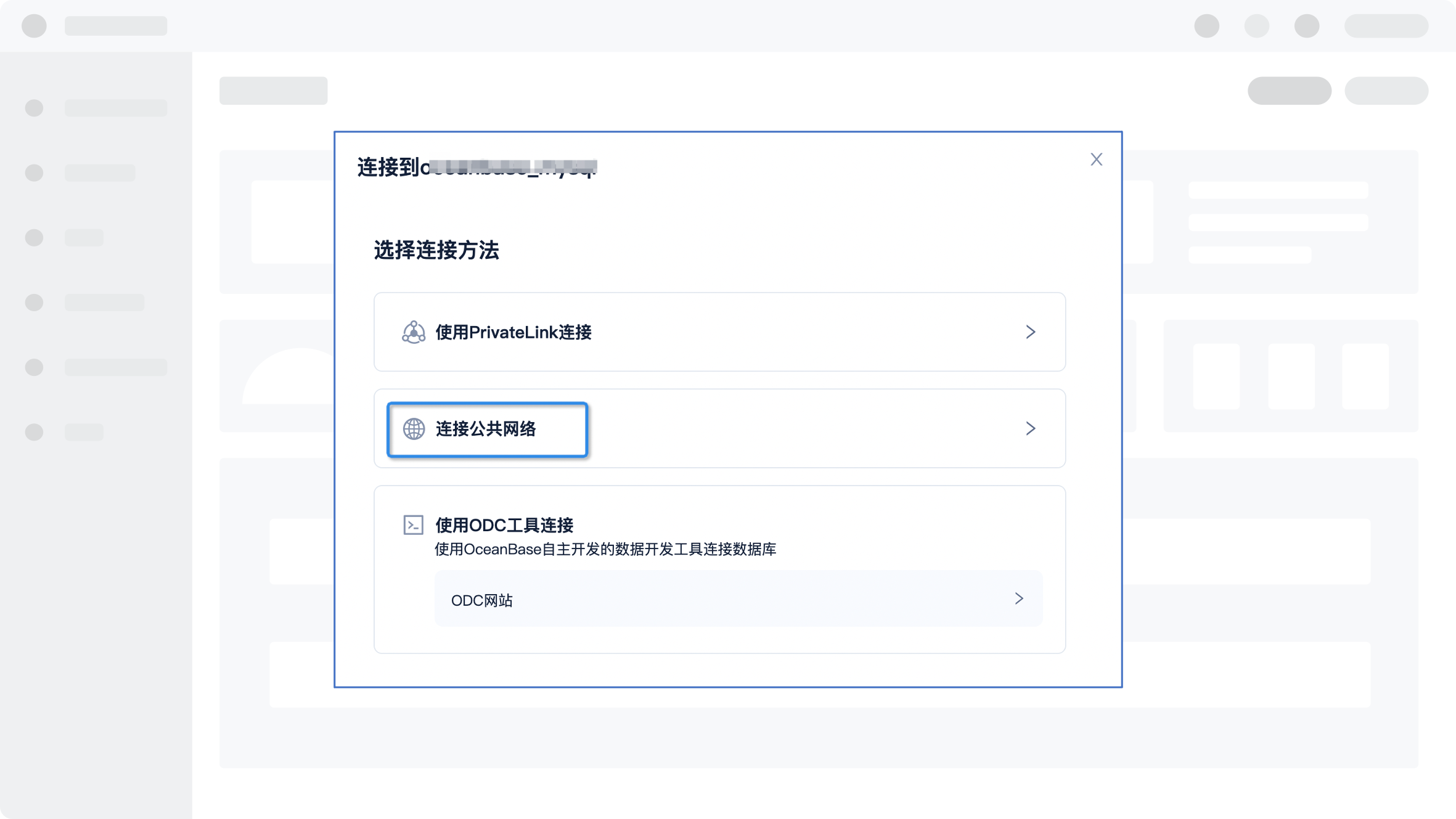
Task: Click the 选择连接方法 section title
Action: tap(436, 250)
